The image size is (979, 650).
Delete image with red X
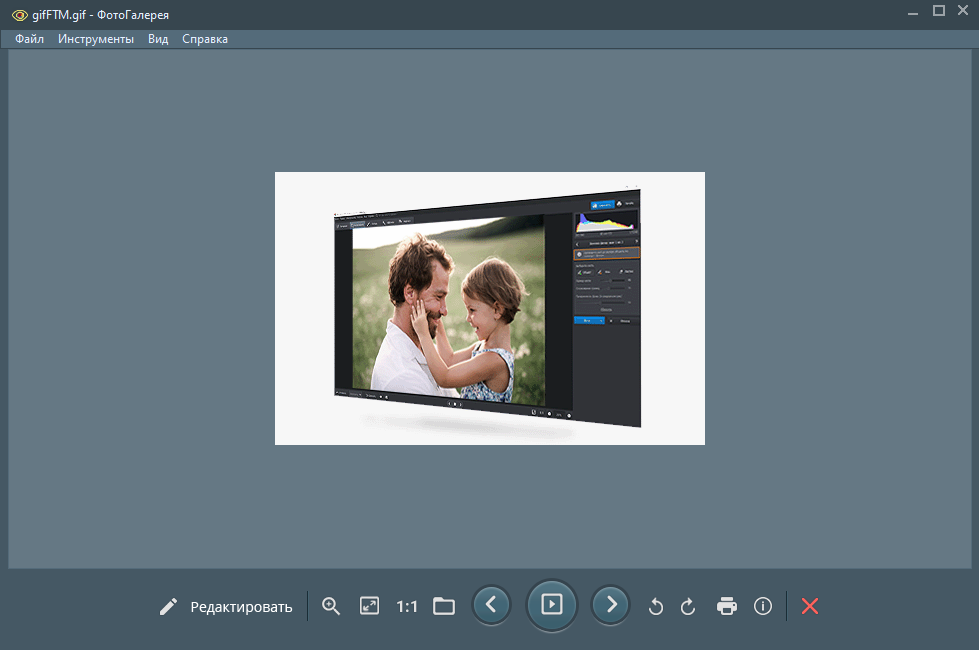(x=810, y=606)
